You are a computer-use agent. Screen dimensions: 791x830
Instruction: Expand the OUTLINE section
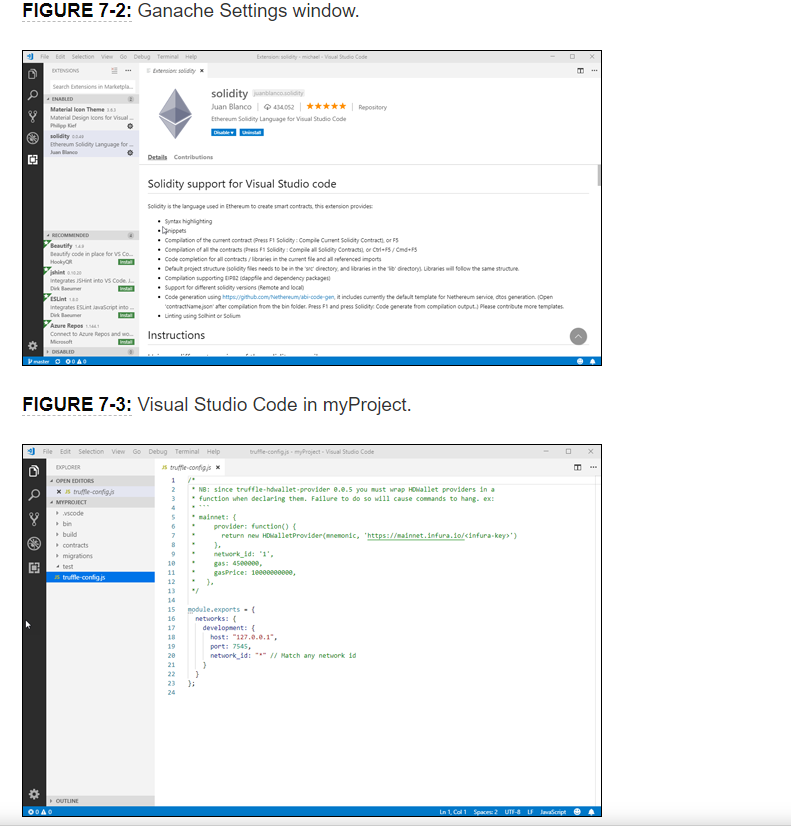[x=101, y=801]
